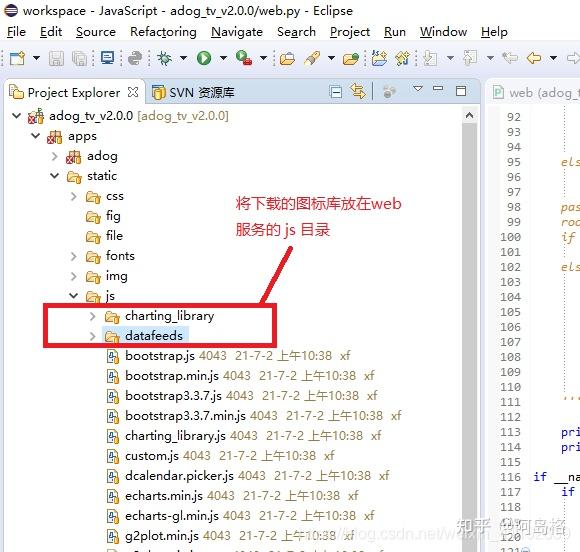
Task: Click the Previous Annotation icon
Action: click(470, 58)
